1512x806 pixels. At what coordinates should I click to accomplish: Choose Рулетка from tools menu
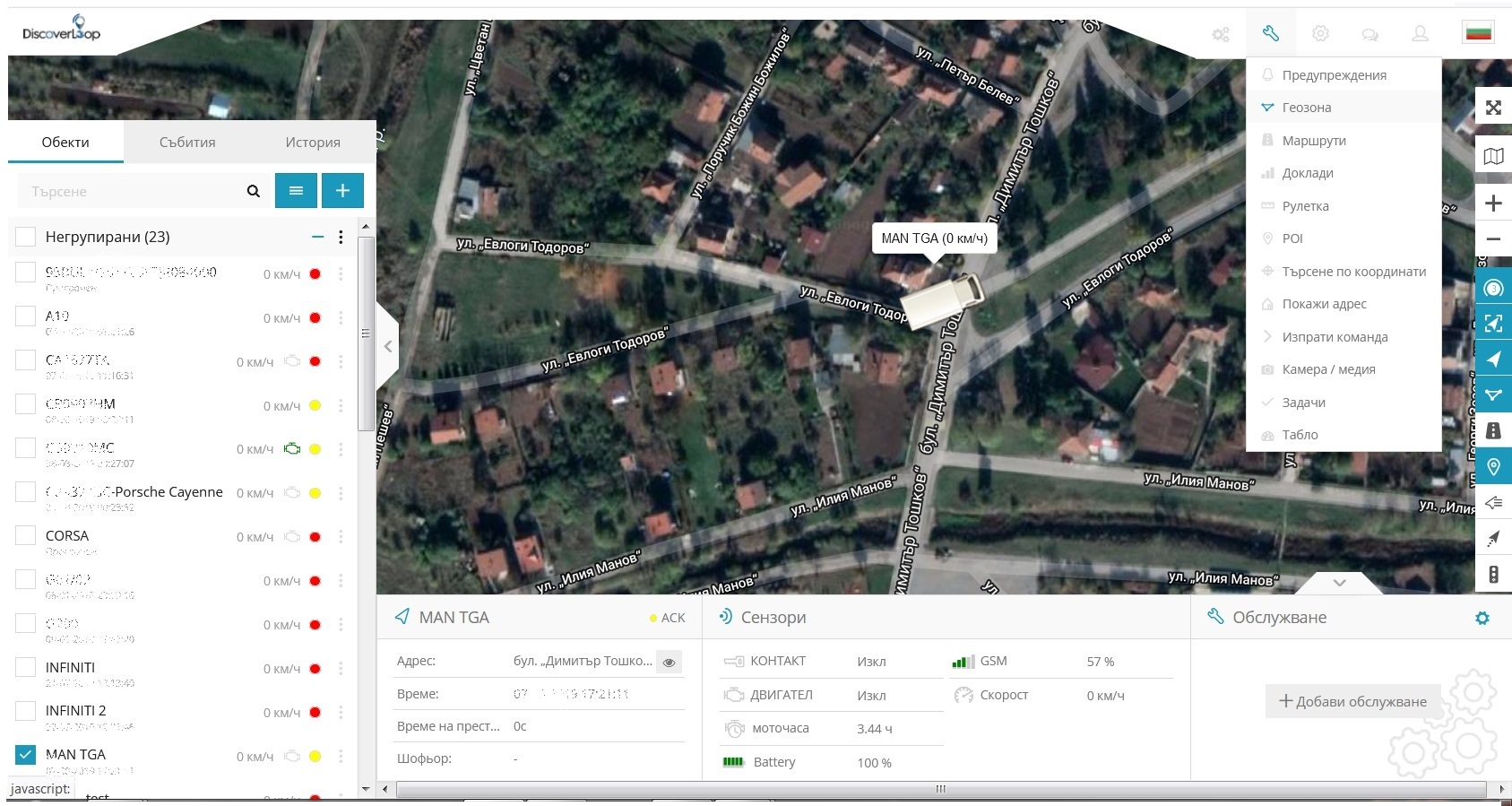(1344, 206)
